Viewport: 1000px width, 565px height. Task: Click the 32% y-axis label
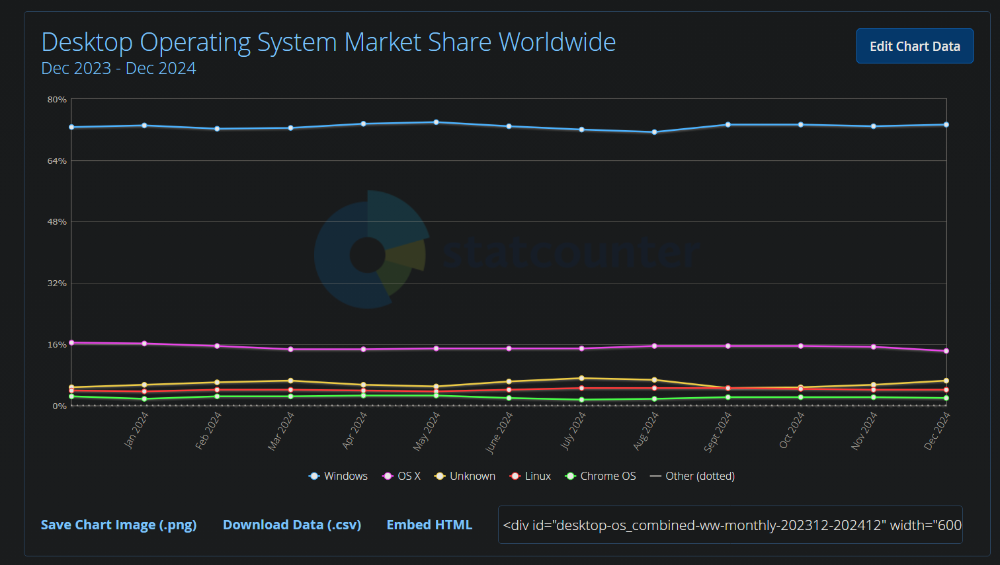tap(57, 283)
